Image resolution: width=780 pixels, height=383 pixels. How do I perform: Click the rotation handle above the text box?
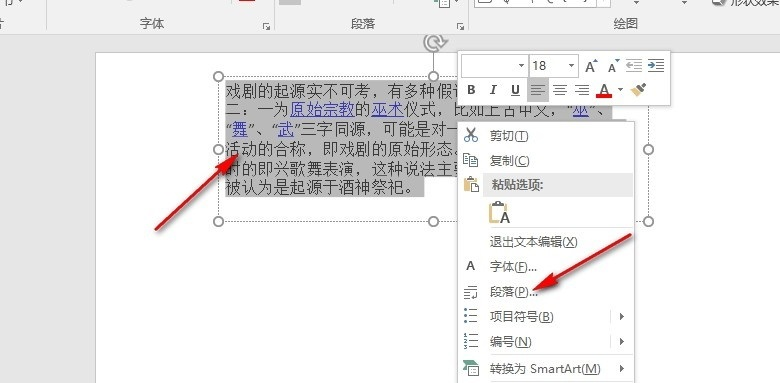pos(433,43)
